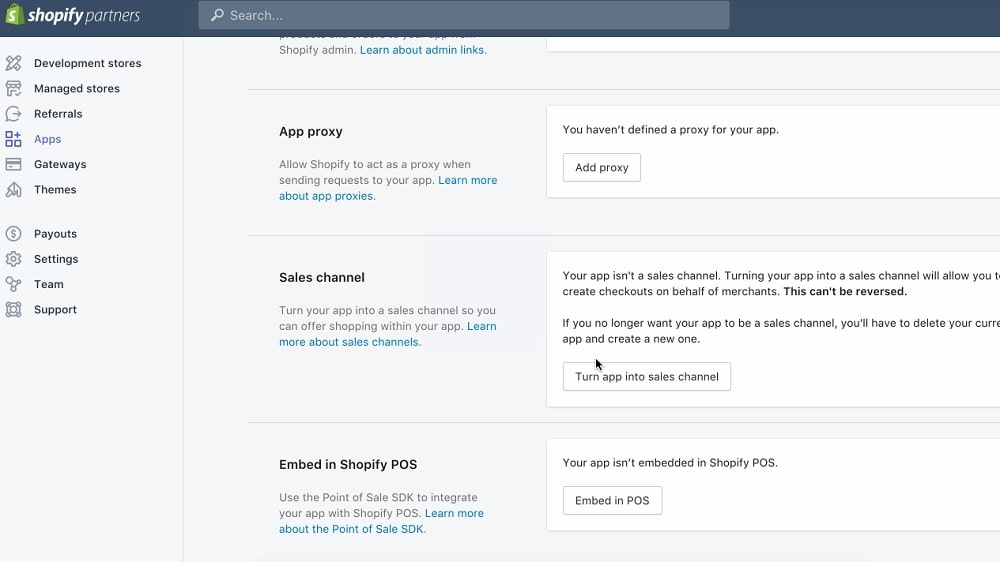Click the Themes icon in sidebar
The image size is (1000, 562).
[x=13, y=189]
